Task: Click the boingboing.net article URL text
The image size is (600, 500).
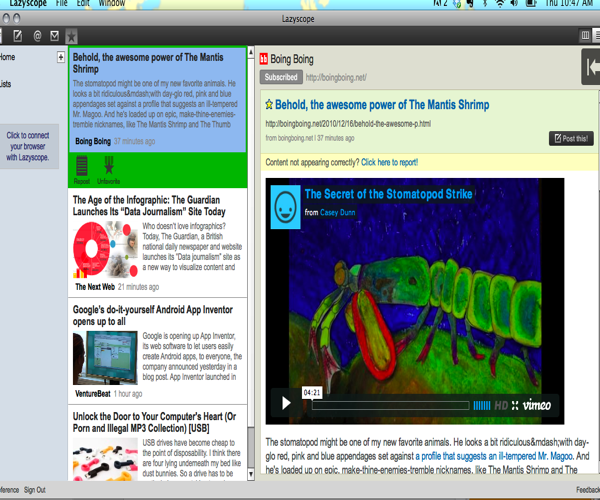Action: coord(348,124)
